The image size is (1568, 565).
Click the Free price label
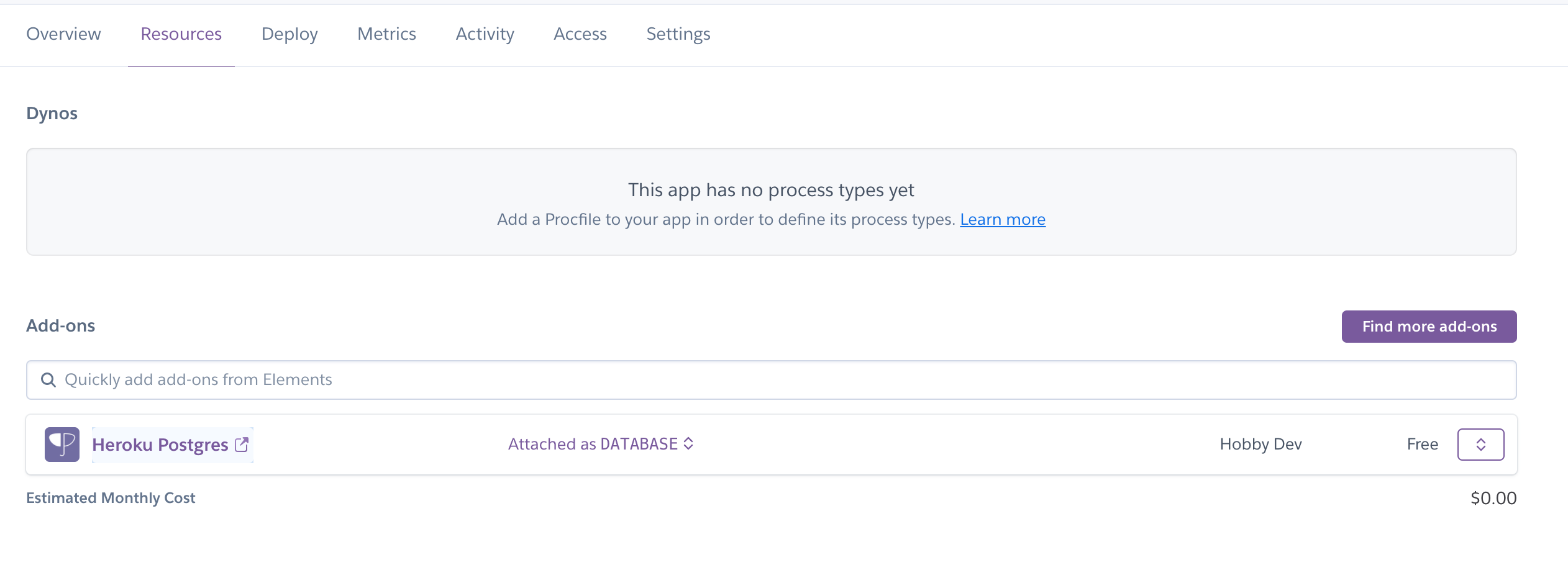(1422, 445)
